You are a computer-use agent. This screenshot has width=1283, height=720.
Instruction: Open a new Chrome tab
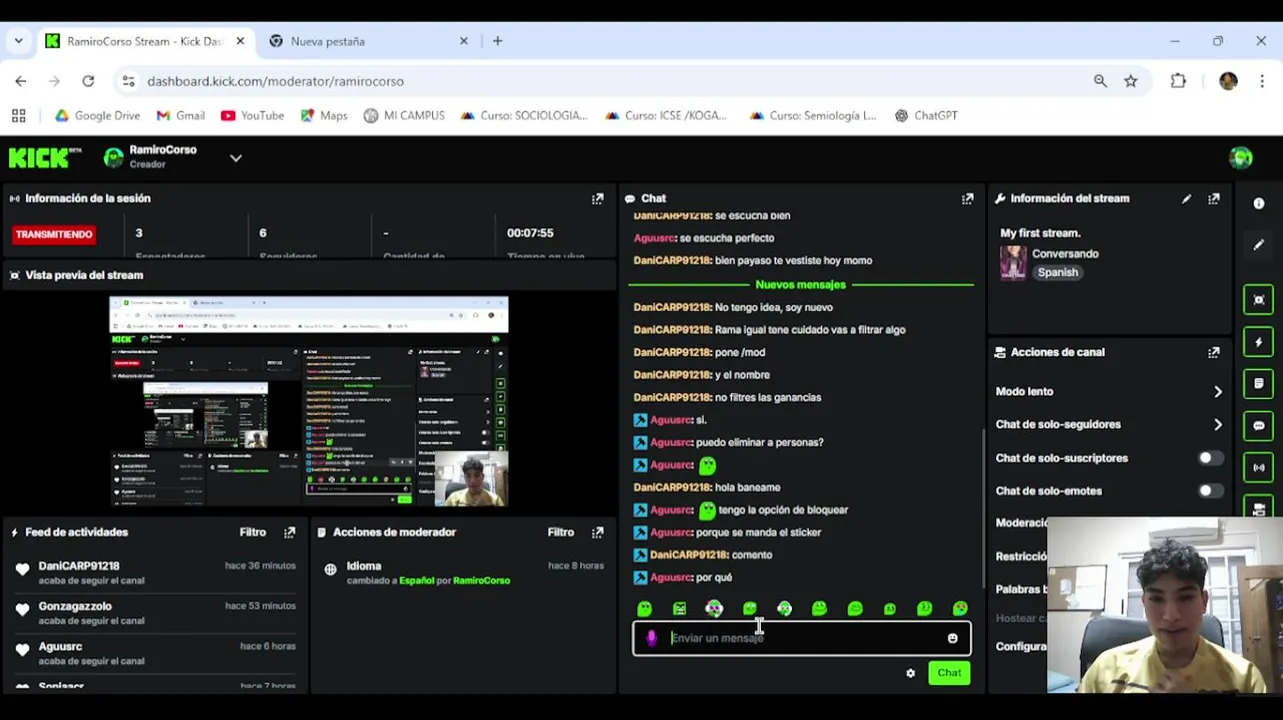coord(498,41)
